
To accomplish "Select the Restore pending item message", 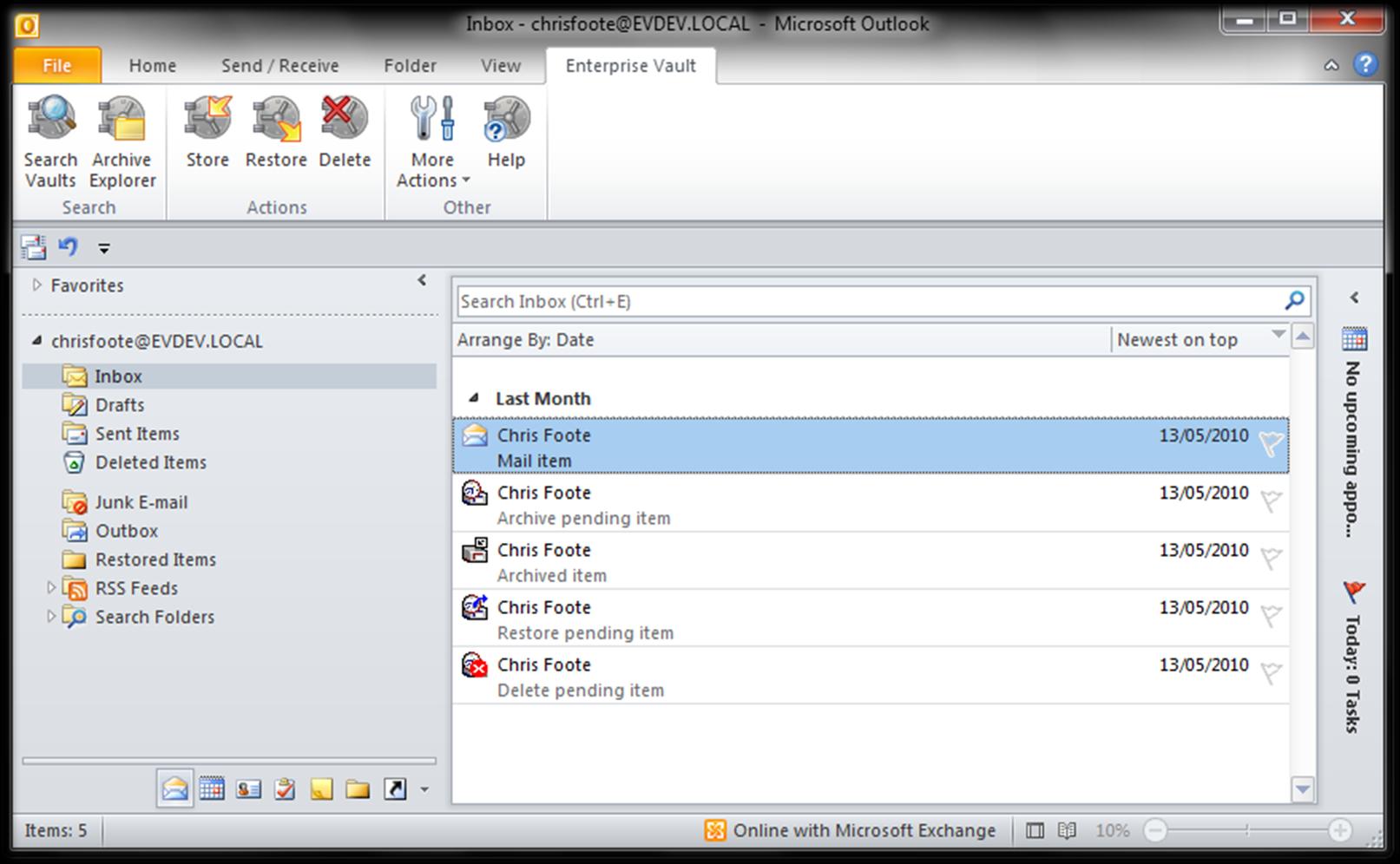I will tap(871, 619).
